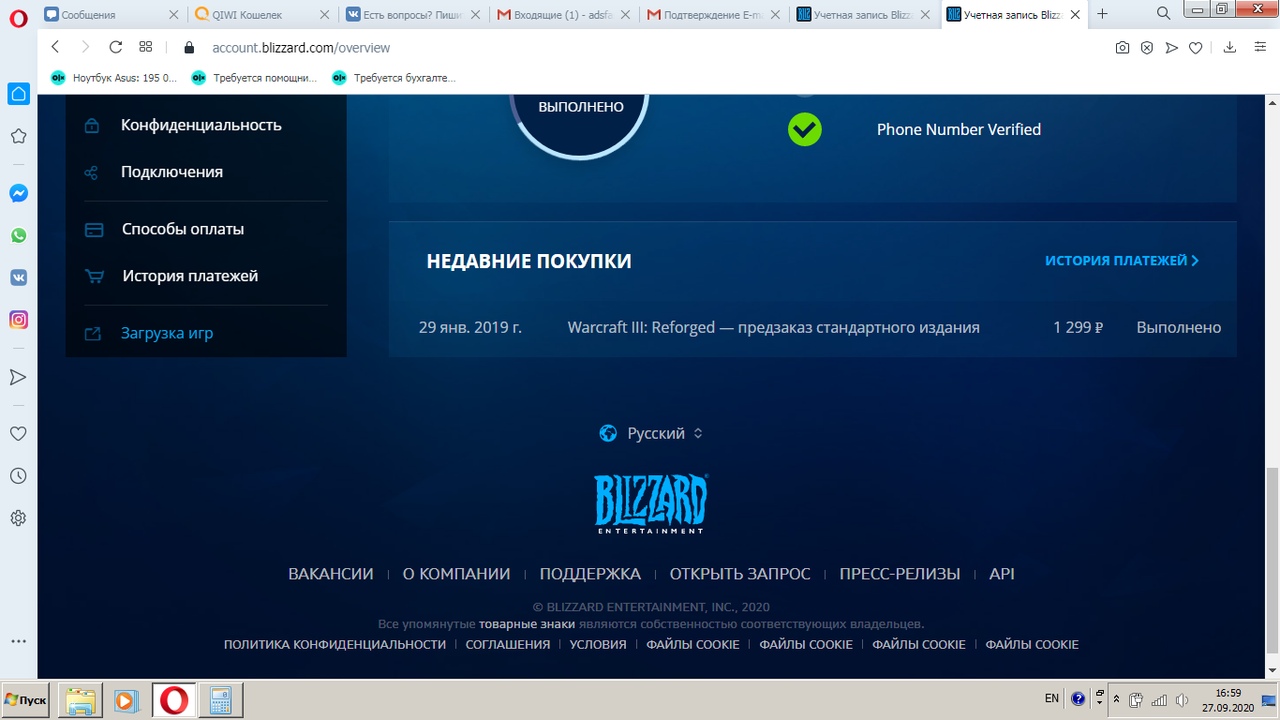Screen dimensions: 1280x720
Task: Open history clock icon in sidebar
Action: (x=18, y=476)
